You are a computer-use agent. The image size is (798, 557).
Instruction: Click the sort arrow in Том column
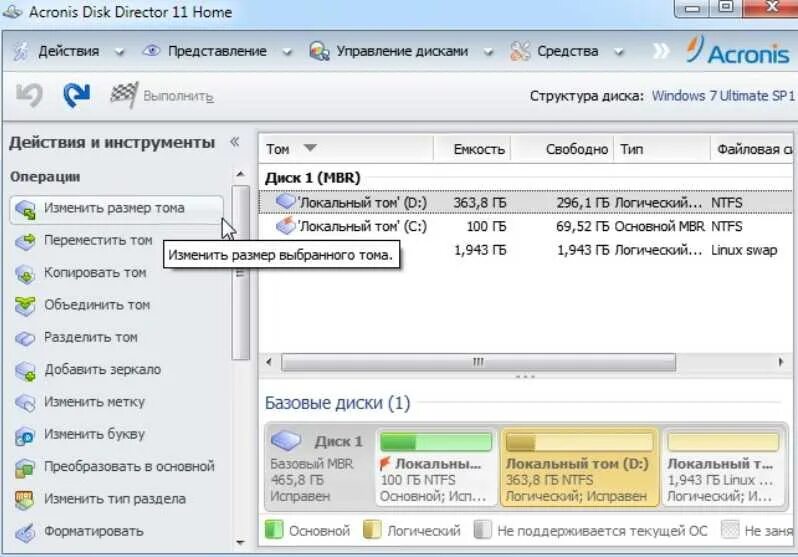click(310, 148)
